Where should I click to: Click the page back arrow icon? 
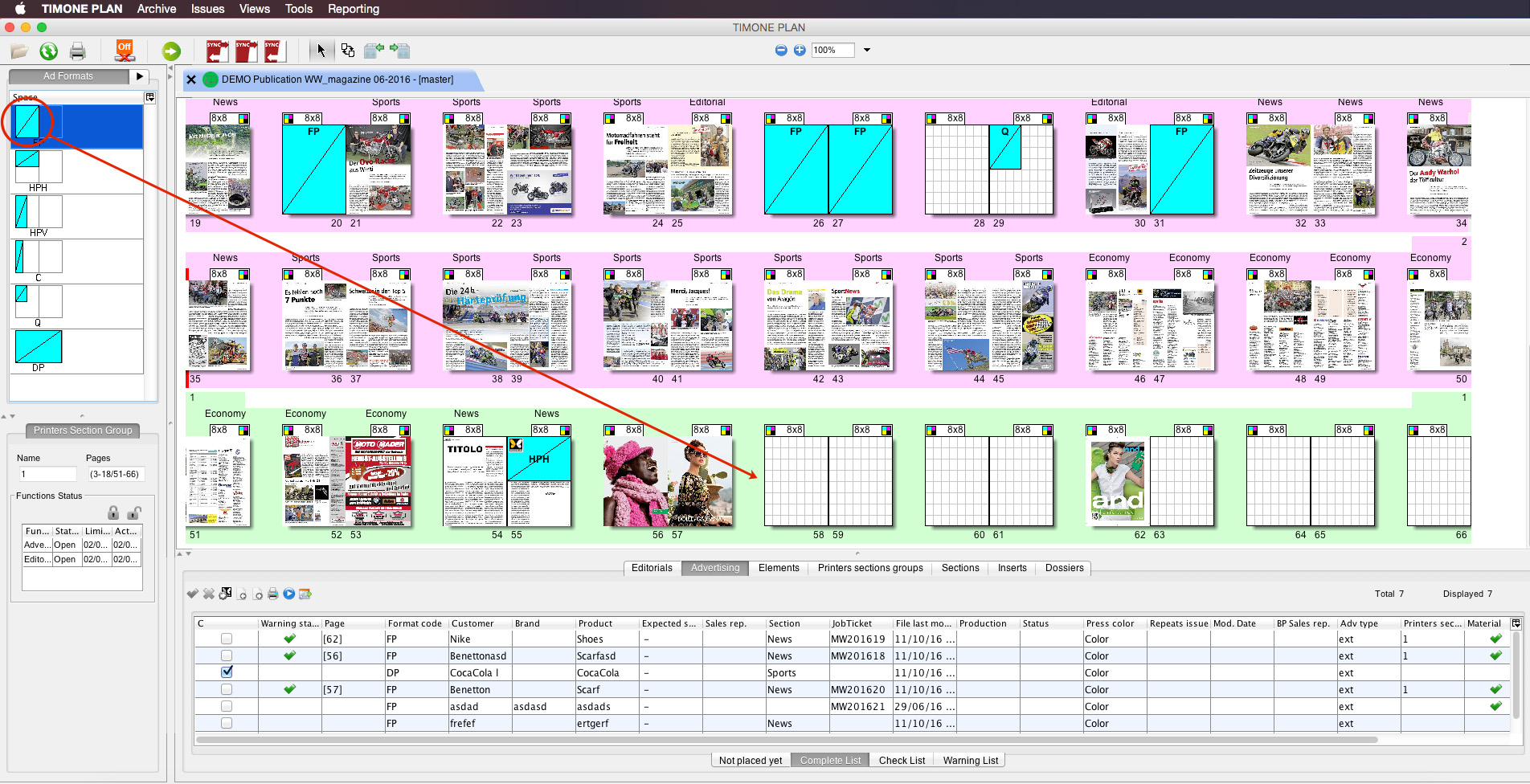point(242,594)
